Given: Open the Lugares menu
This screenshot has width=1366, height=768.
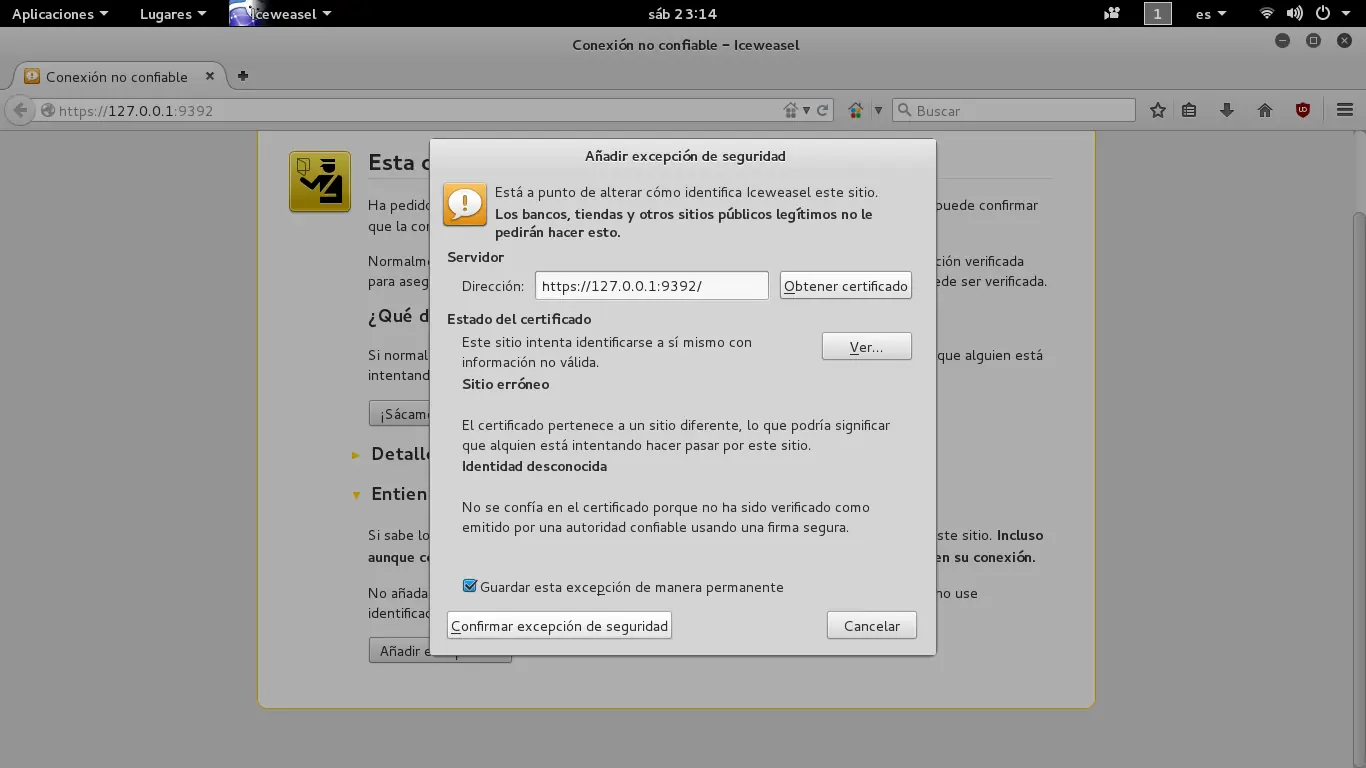Looking at the screenshot, I should tap(173, 14).
